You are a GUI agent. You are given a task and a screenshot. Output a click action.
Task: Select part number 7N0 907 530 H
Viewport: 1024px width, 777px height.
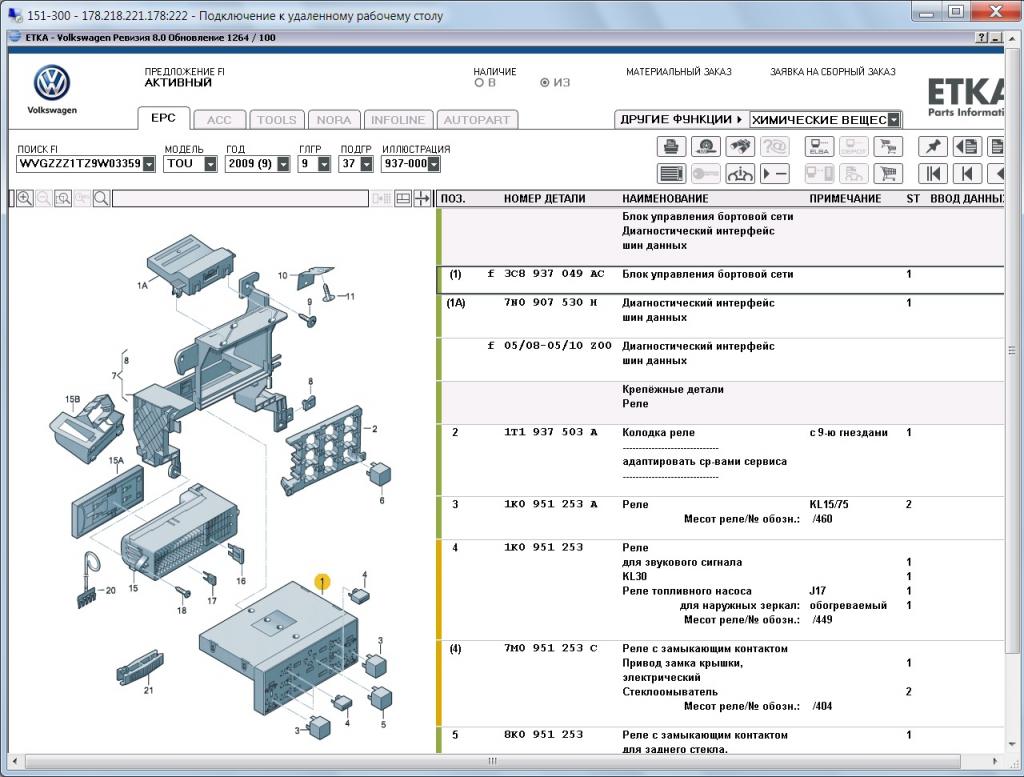pos(551,303)
